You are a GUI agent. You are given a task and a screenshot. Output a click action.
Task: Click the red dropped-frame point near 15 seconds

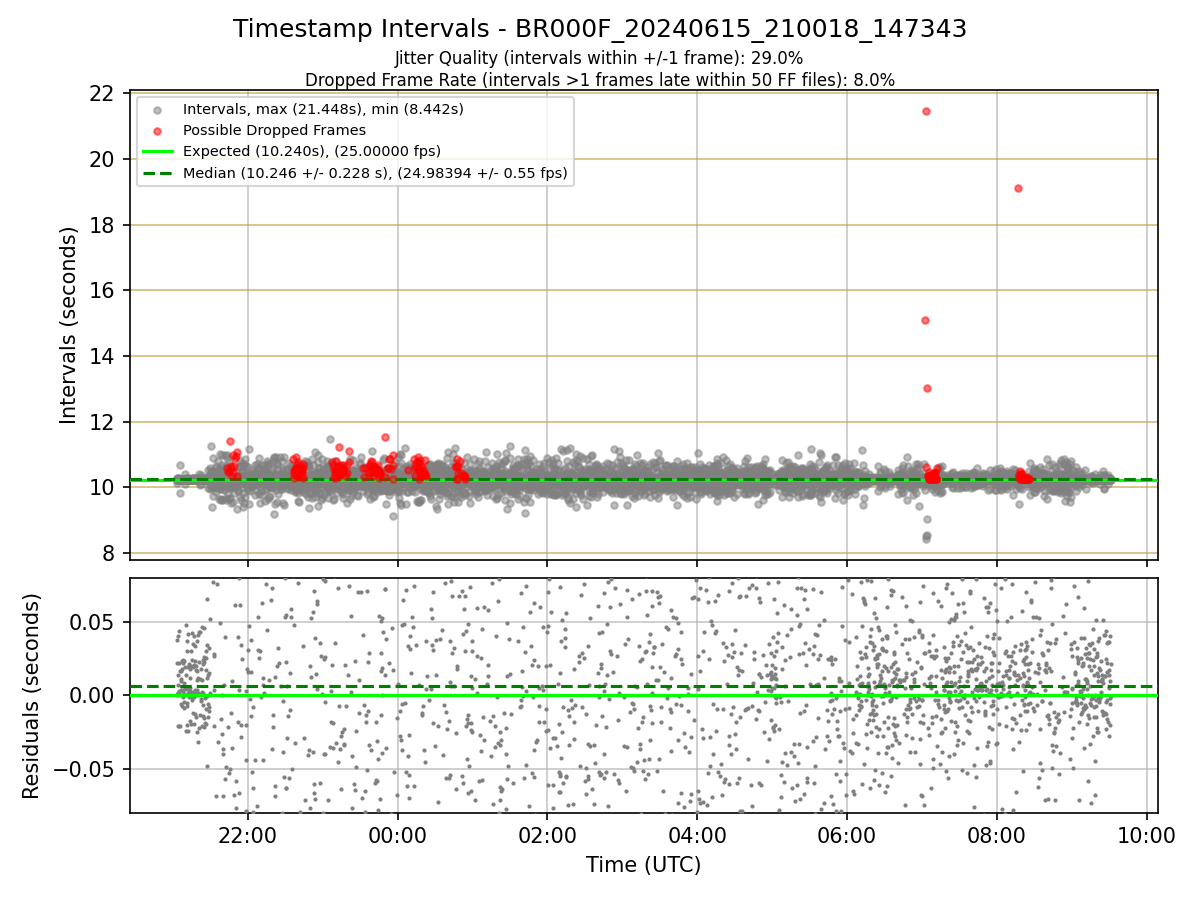(925, 320)
